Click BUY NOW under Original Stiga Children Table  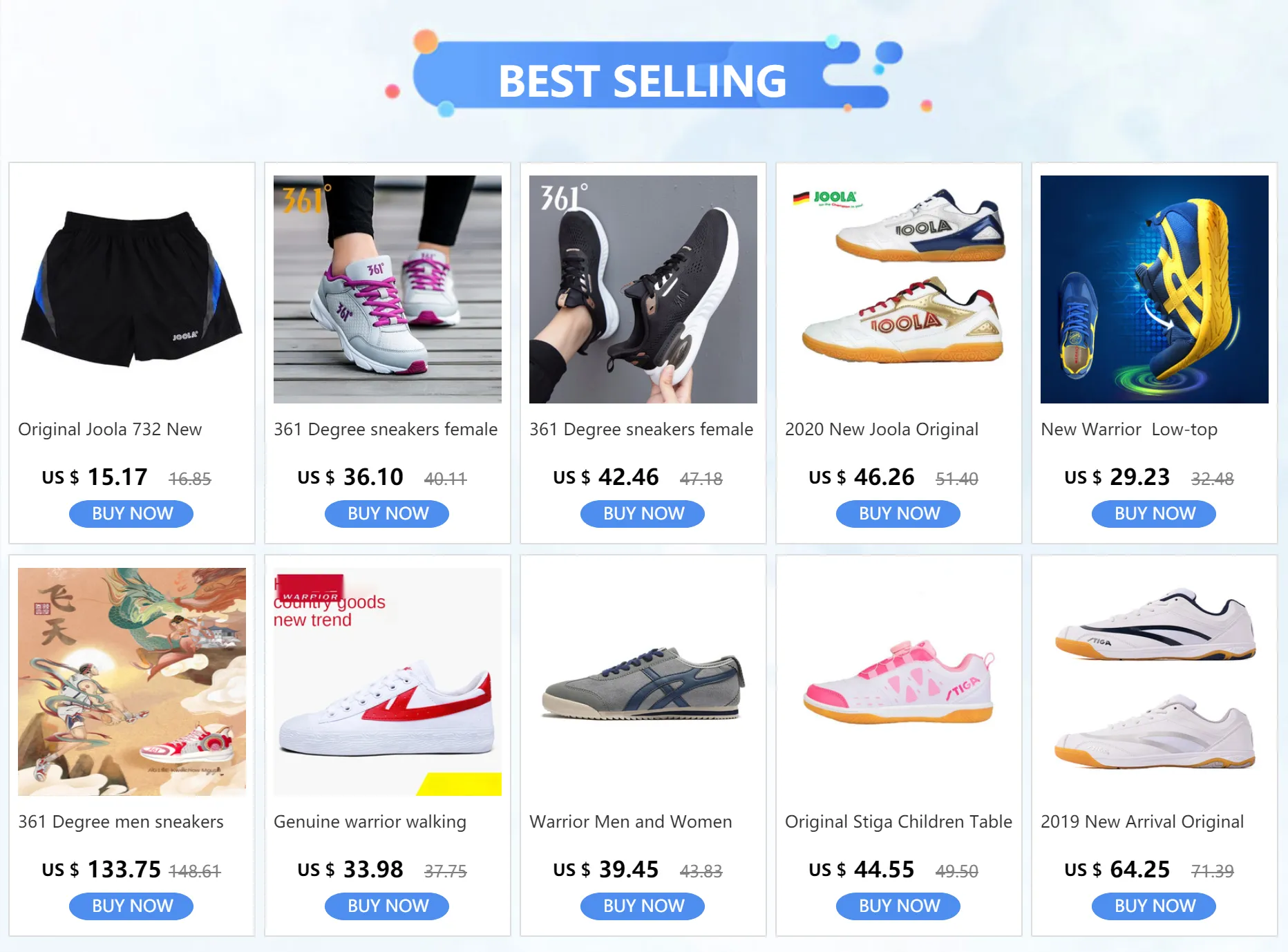(898, 906)
